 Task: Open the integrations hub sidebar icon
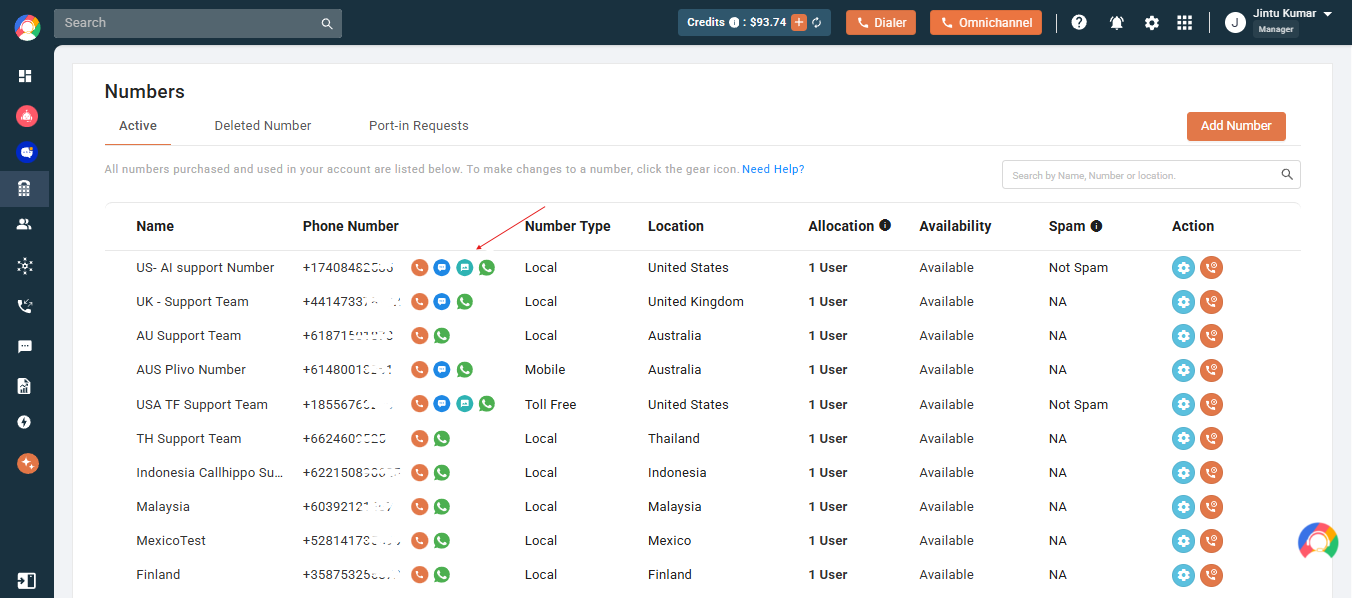[26, 265]
